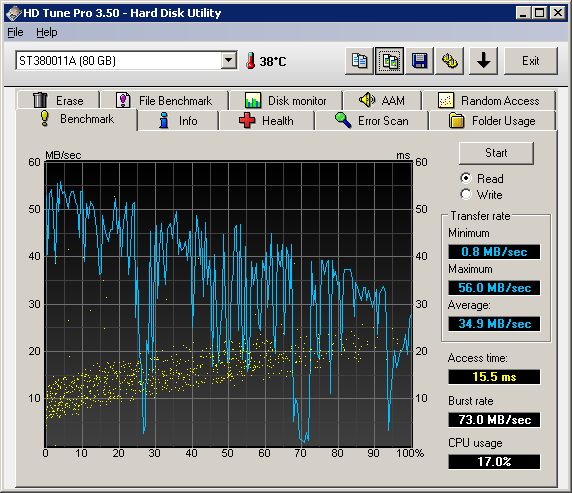The height and width of the screenshot is (493, 572).
Task: Open the Help menu
Action: [x=47, y=32]
